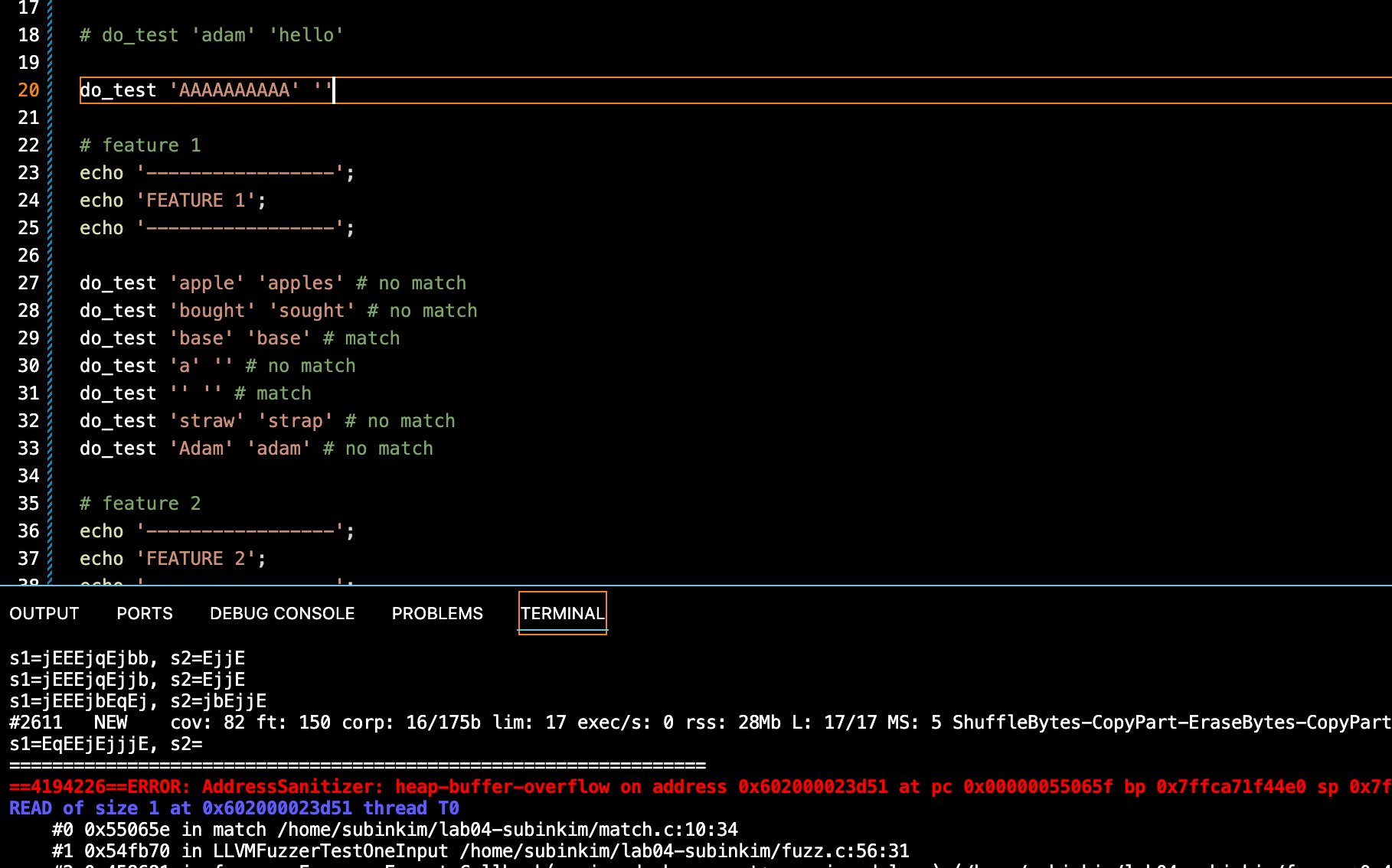Switch to the PORTS tab
The width and height of the screenshot is (1392, 868).
[145, 613]
